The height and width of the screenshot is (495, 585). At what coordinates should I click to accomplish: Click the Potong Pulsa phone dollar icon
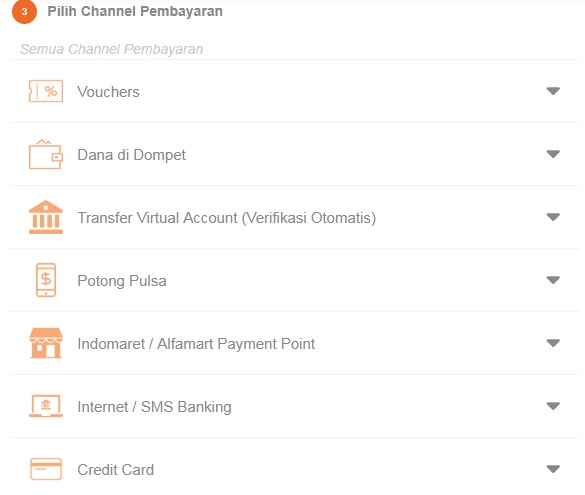[46, 280]
